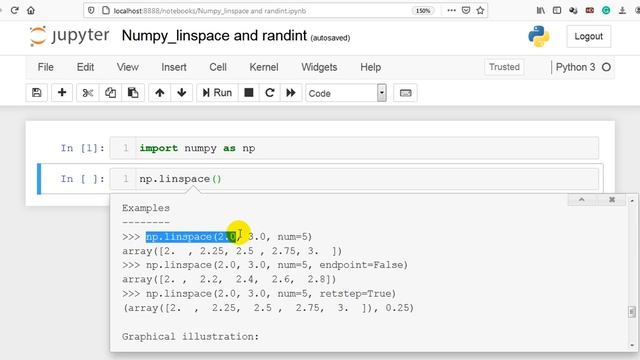This screenshot has height=360, width=640.
Task: Bookmark this page with star icon
Action: (480, 11)
